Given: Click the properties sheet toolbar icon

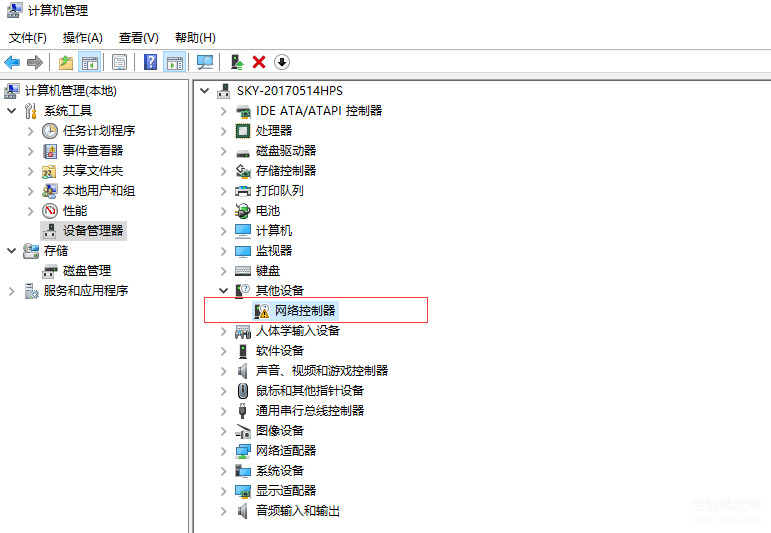Looking at the screenshot, I should pos(119,62).
